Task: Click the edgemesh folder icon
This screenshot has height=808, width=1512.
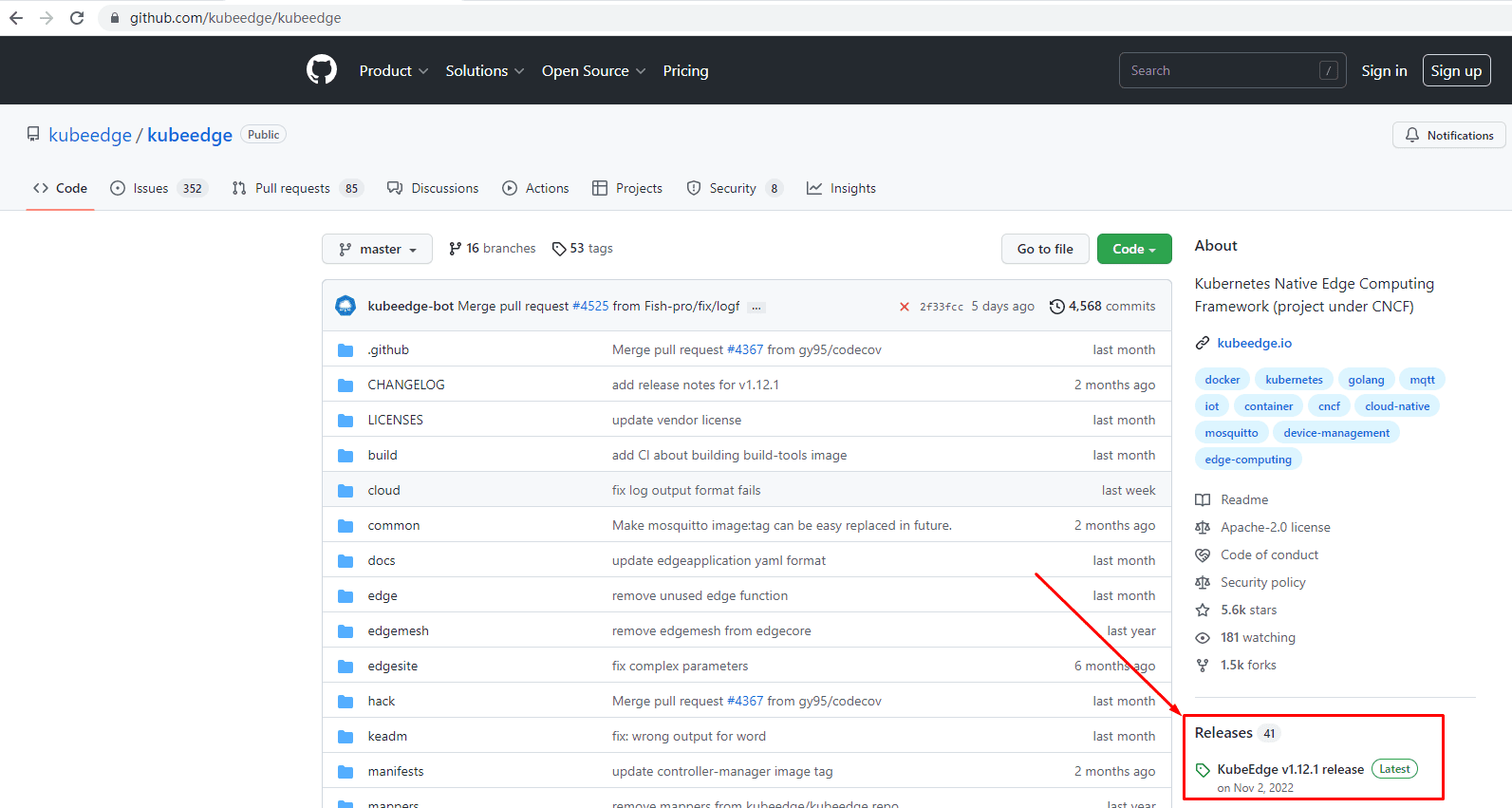Action: point(345,631)
